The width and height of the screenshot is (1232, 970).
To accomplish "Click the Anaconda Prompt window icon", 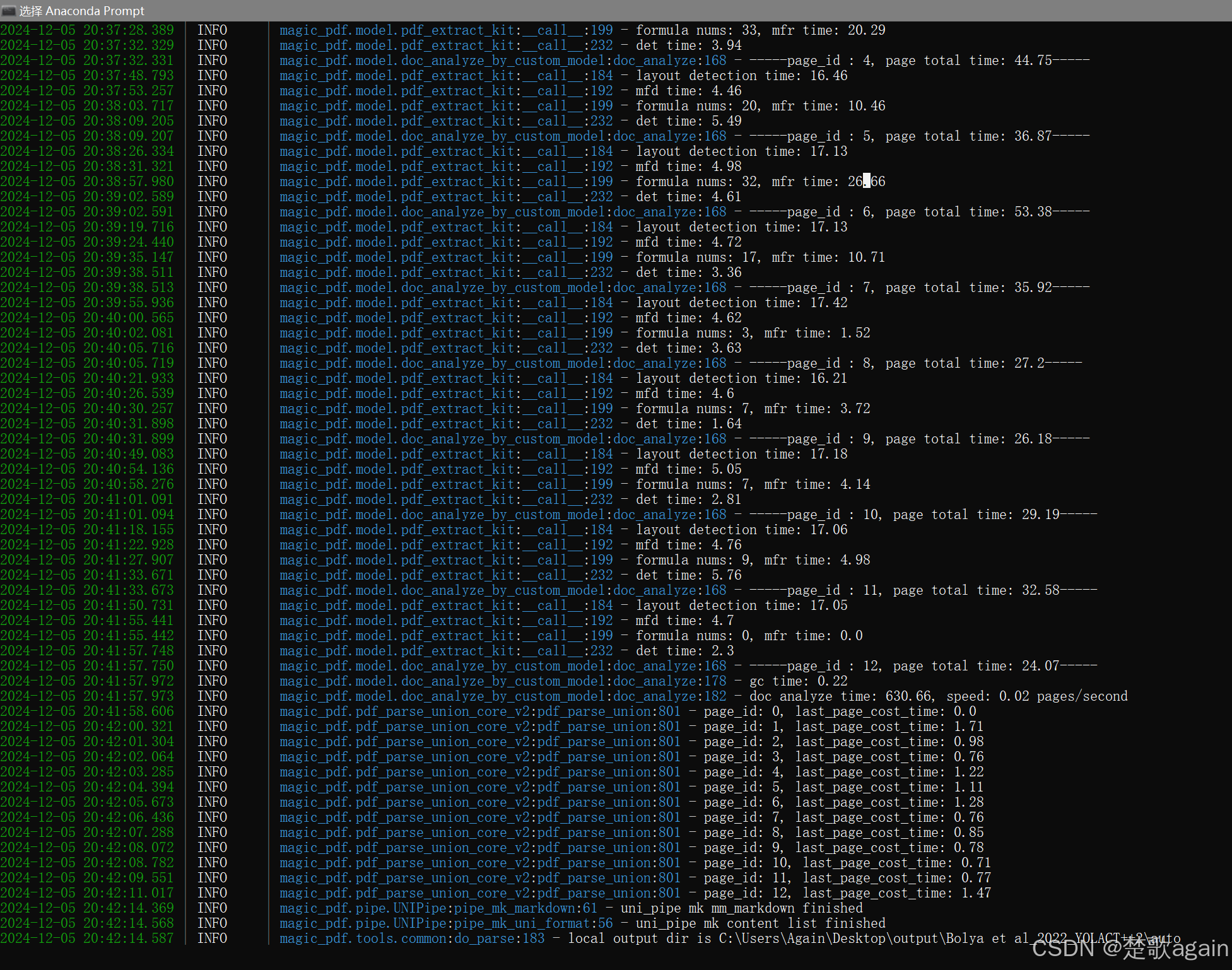I will coord(8,11).
